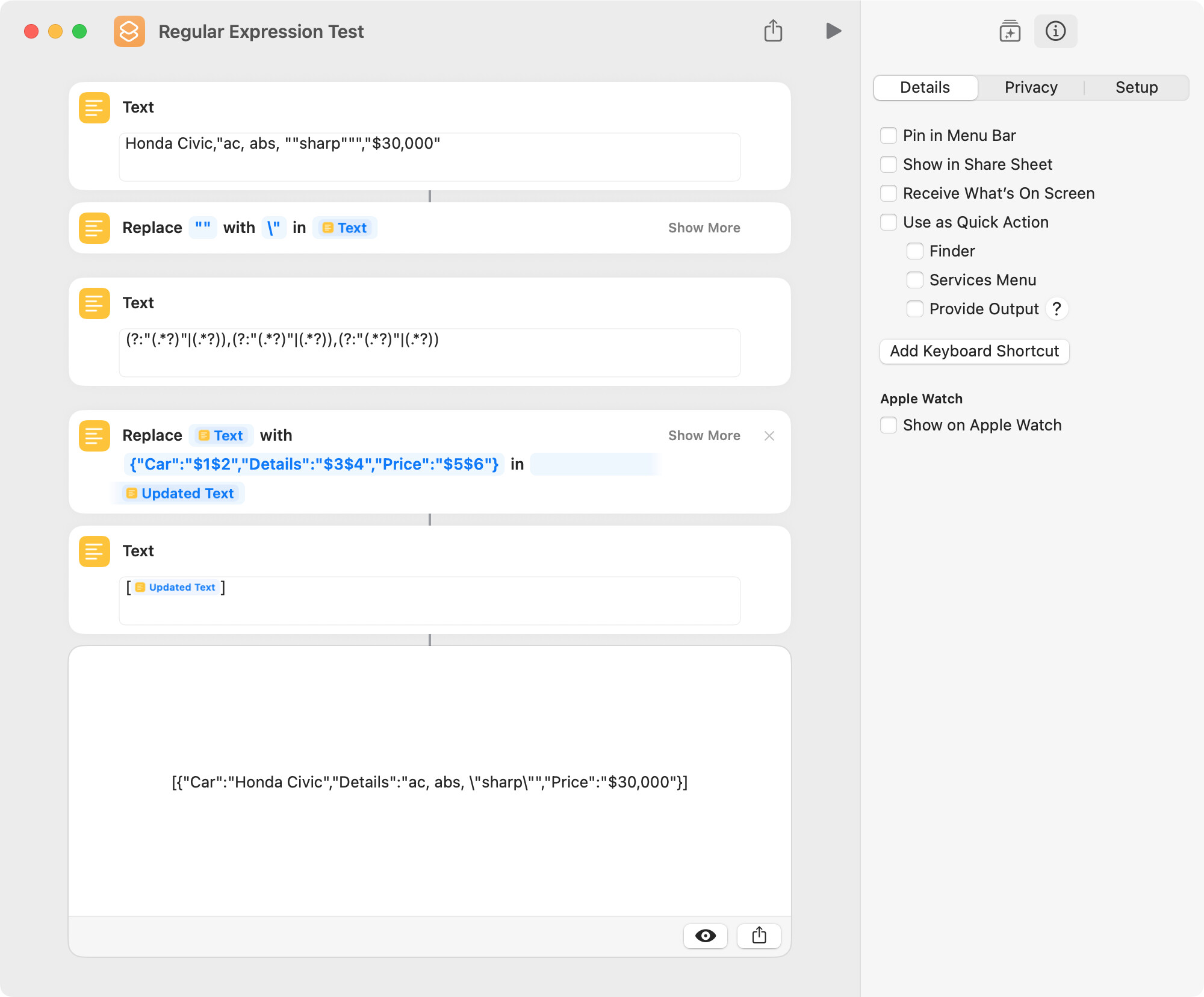The height and width of the screenshot is (997, 1204).
Task: Click the text field containing the Updated Text variable
Action: [430, 601]
